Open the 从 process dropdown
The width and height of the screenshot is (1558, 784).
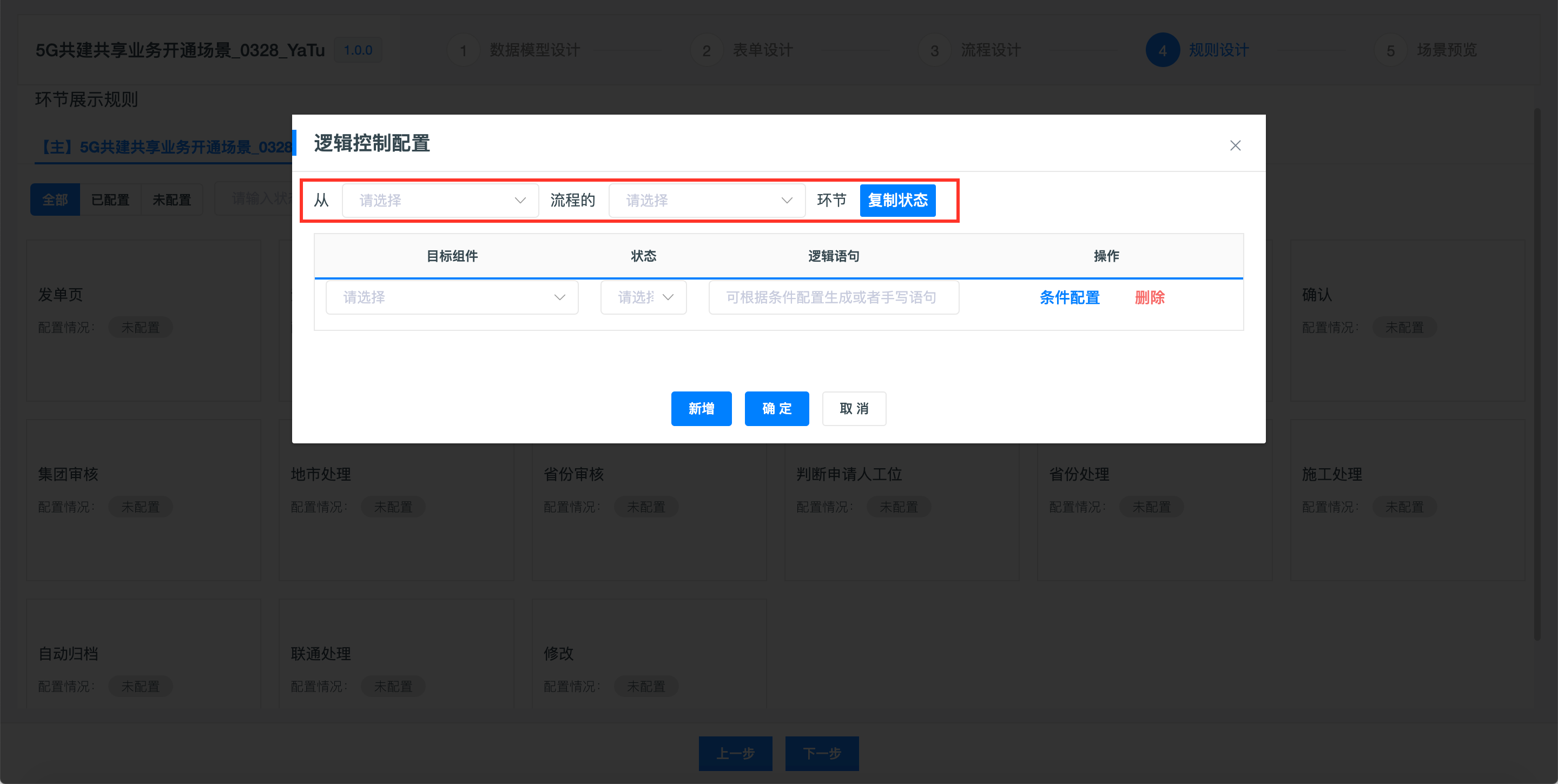[440, 201]
